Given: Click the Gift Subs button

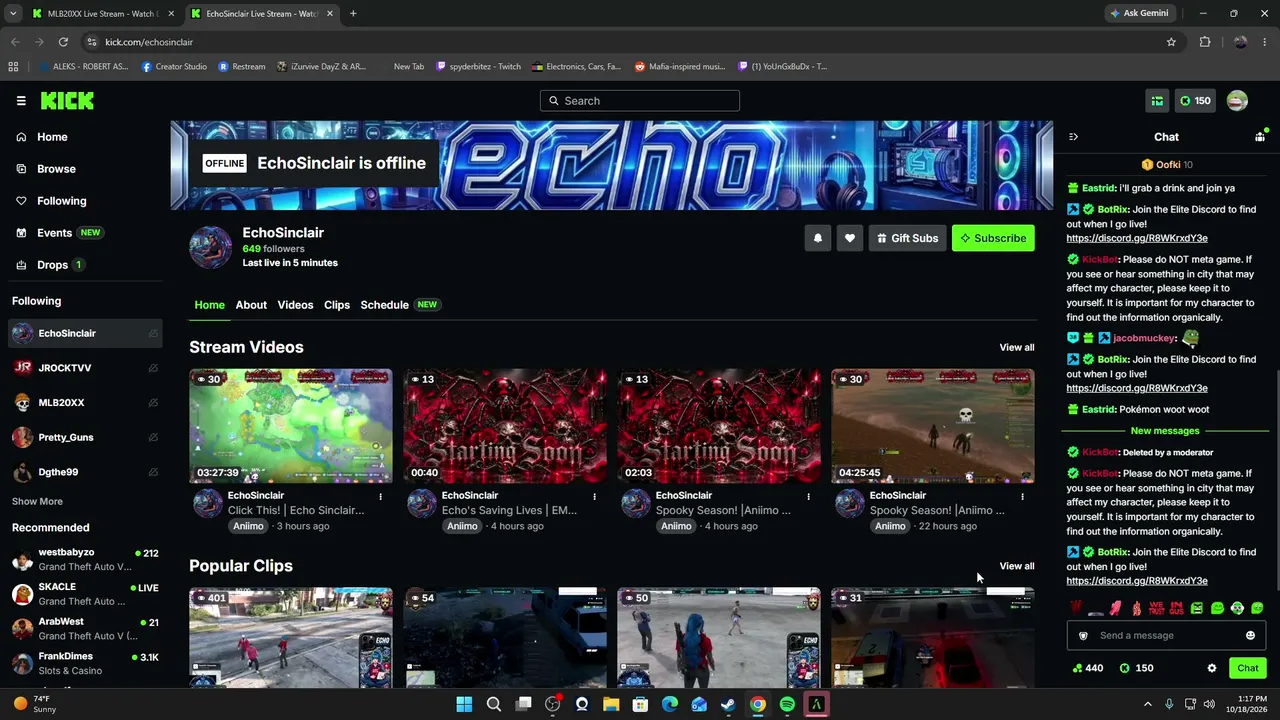Looking at the screenshot, I should pyautogui.click(x=908, y=238).
